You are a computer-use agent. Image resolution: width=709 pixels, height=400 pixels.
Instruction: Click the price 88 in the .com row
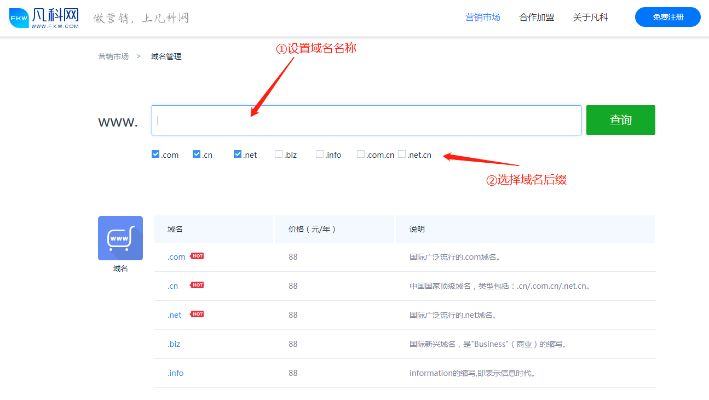tap(293, 257)
